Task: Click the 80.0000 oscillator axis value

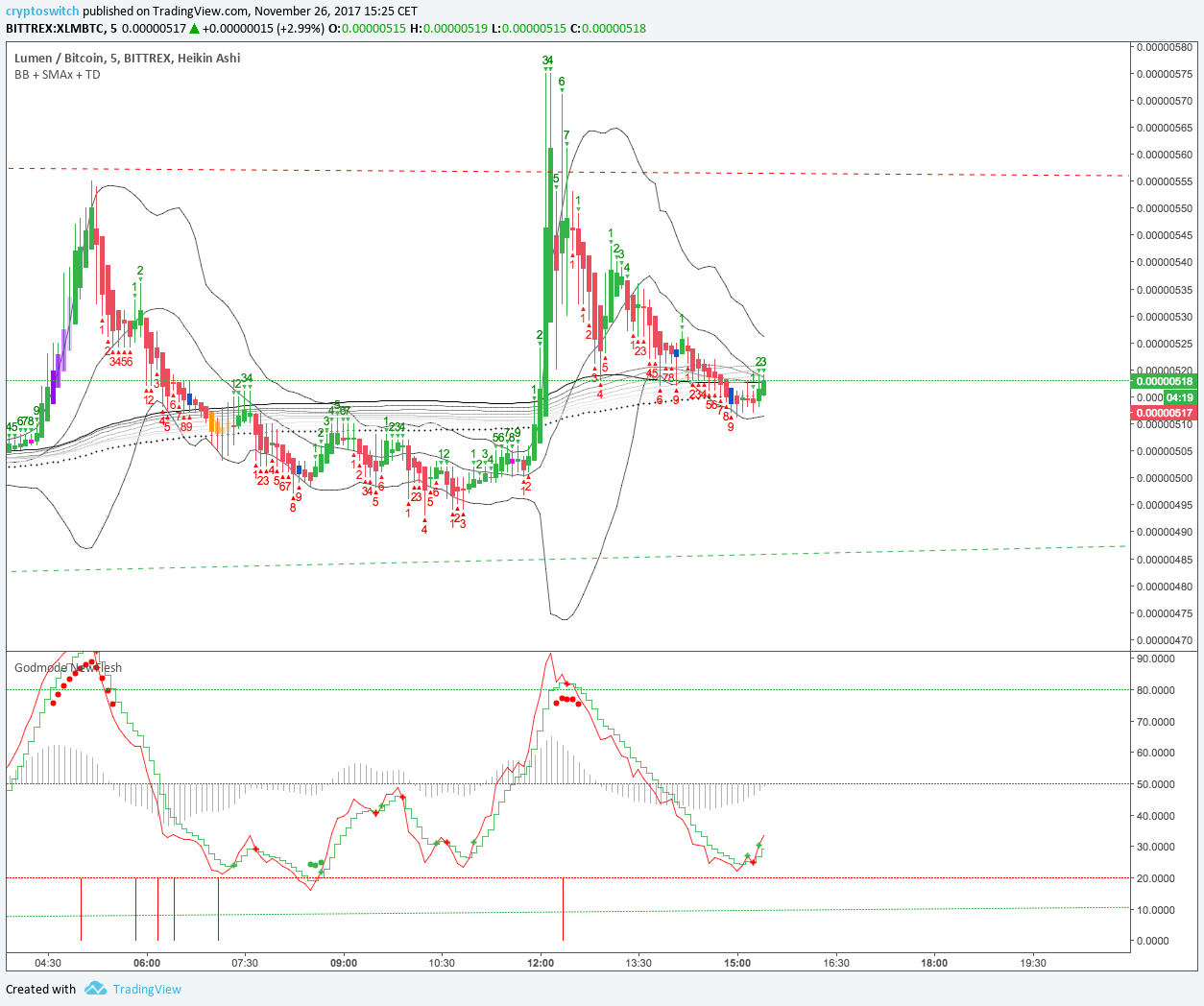Action: coord(1156,690)
